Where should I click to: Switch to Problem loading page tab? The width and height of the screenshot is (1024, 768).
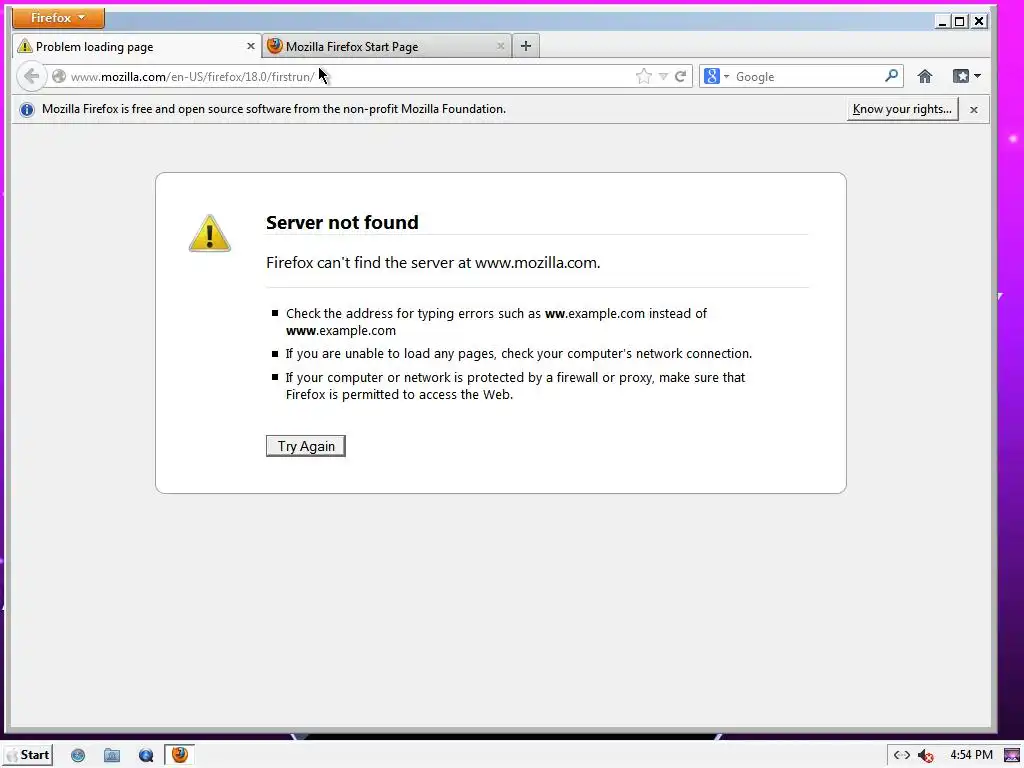136,46
